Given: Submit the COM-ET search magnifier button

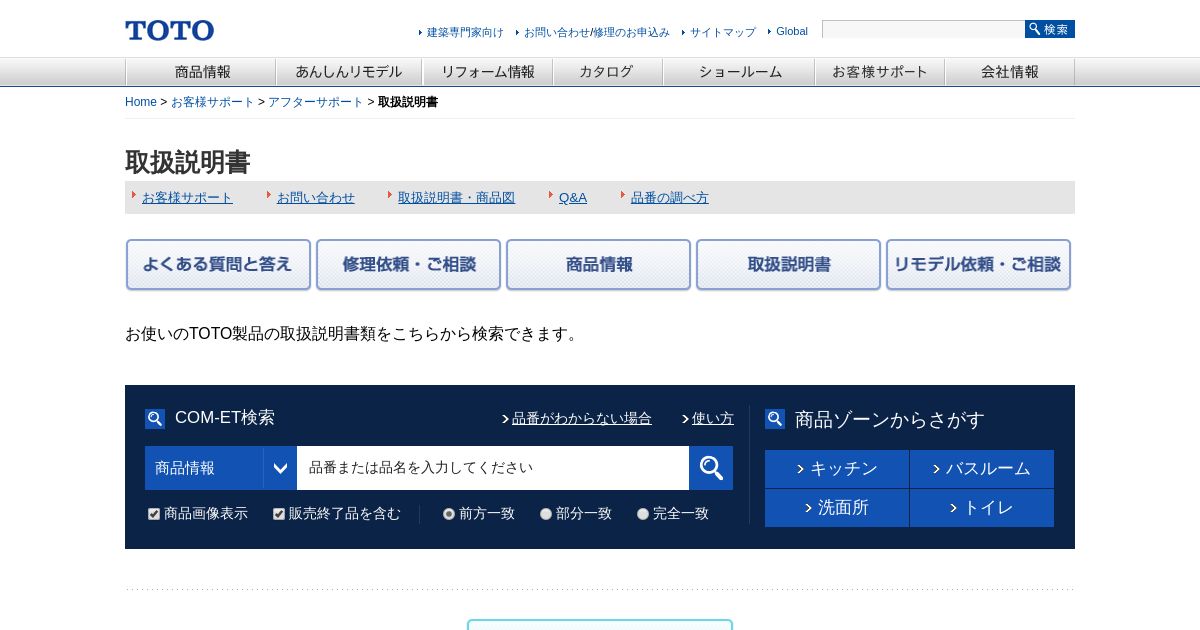Looking at the screenshot, I should point(711,468).
